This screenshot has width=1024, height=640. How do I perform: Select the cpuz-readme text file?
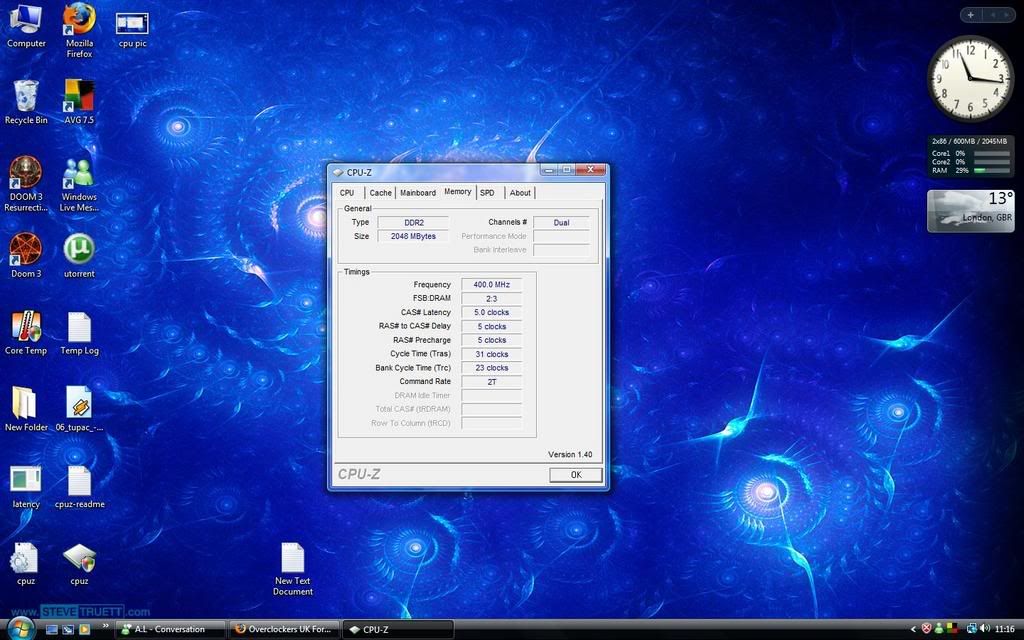pos(79,487)
